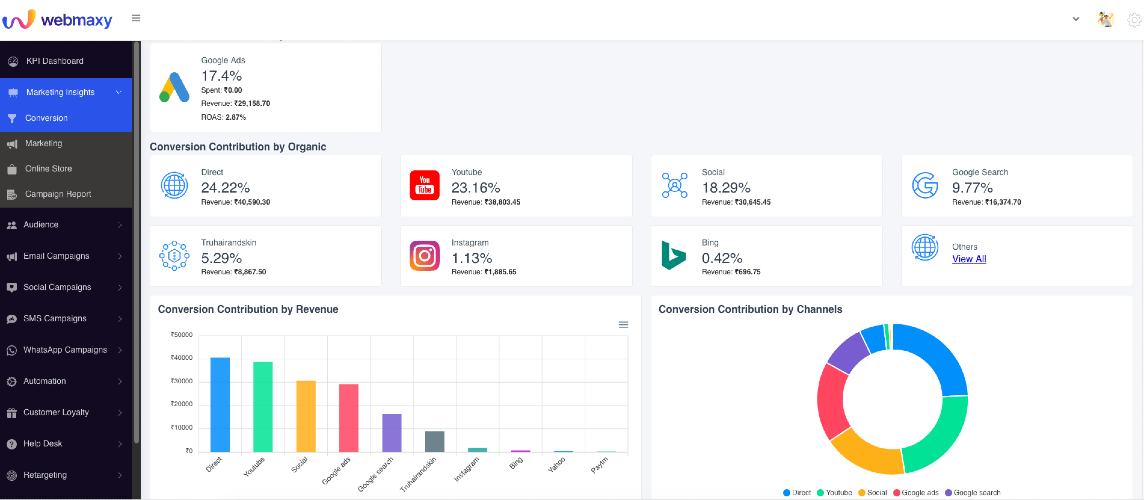Open the settings gear icon in header

click(1135, 20)
